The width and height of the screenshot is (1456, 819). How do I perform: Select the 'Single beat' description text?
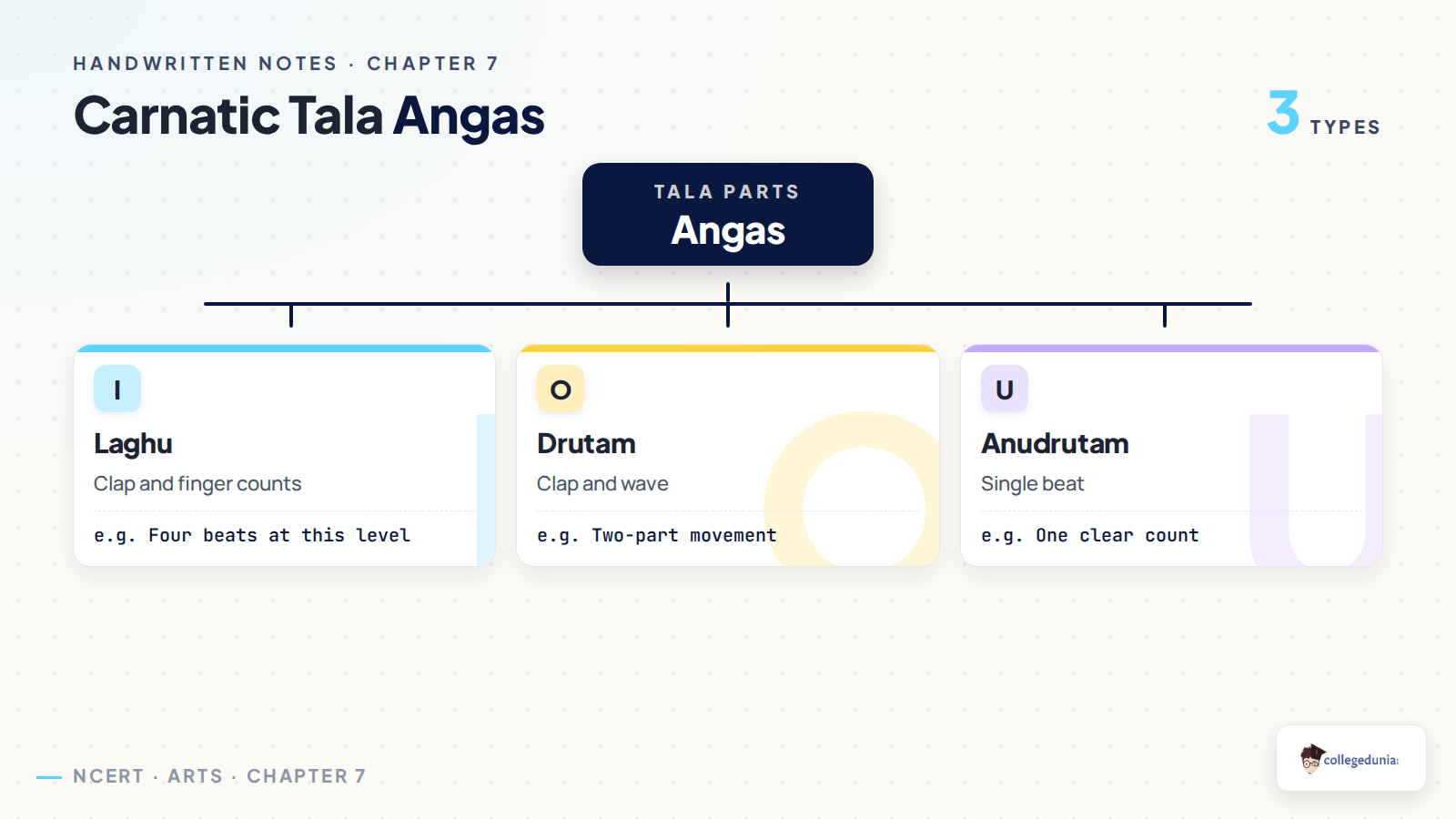click(x=1033, y=484)
